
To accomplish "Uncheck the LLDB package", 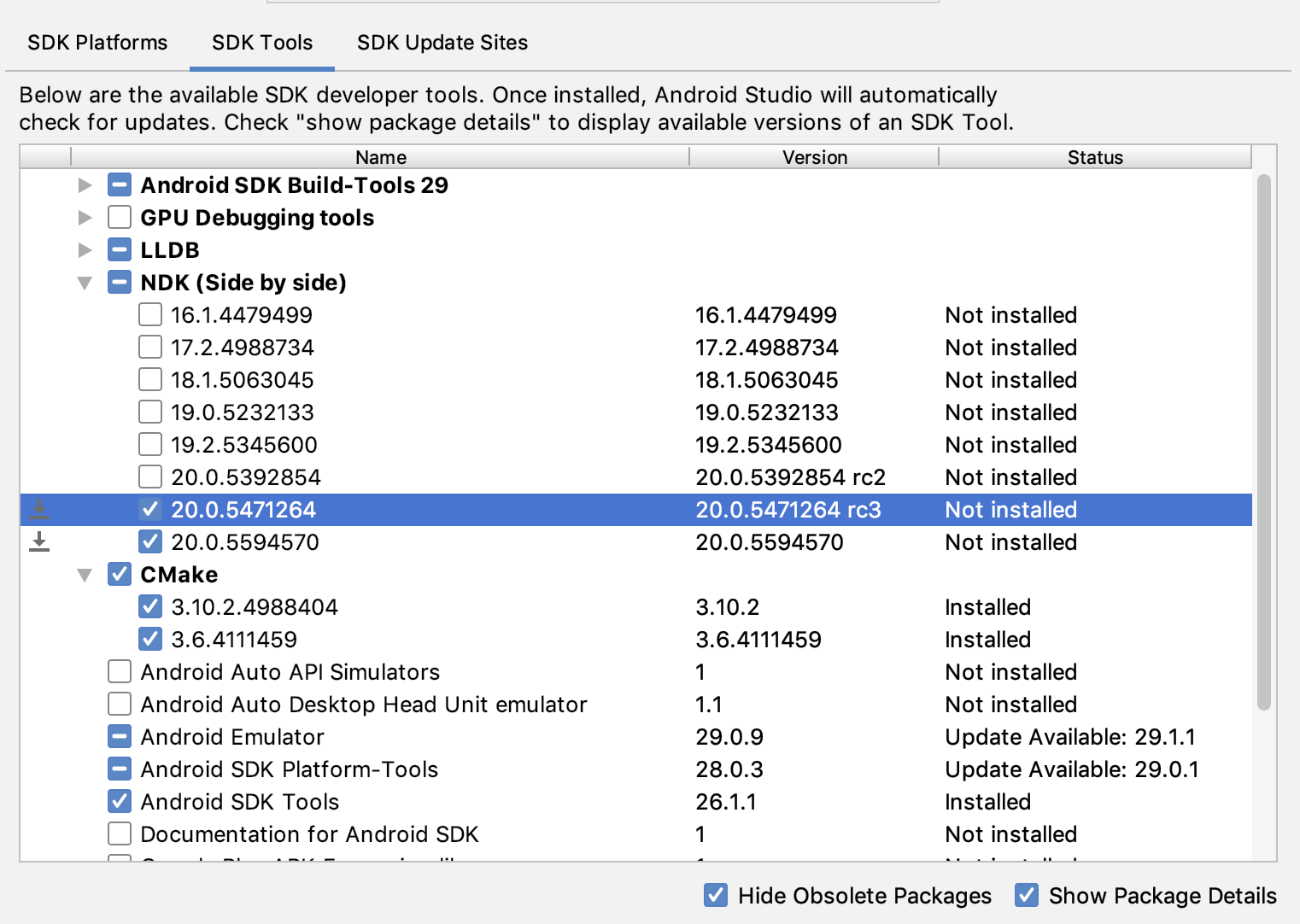I will (x=119, y=249).
